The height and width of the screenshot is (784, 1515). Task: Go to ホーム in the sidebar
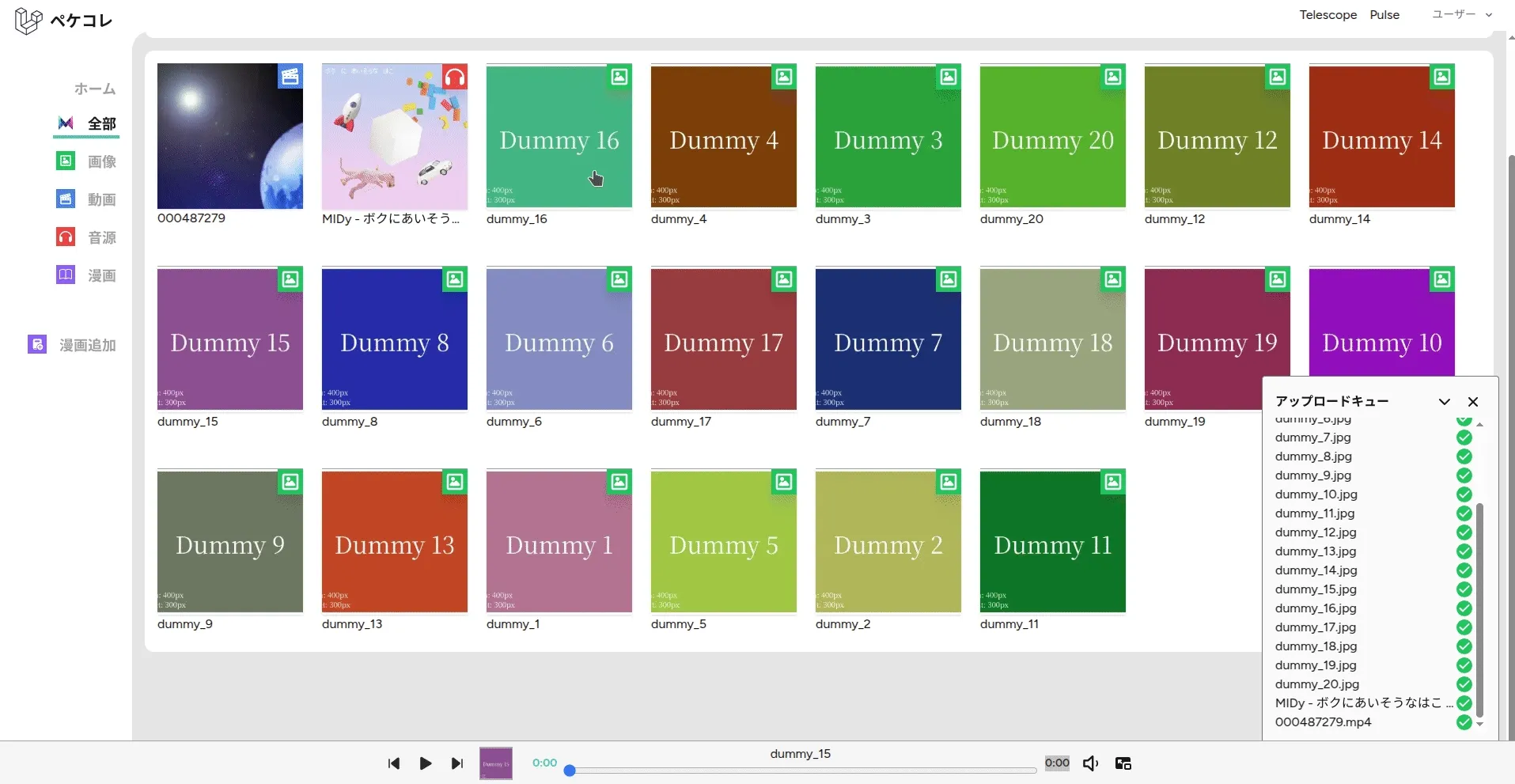pyautogui.click(x=95, y=89)
